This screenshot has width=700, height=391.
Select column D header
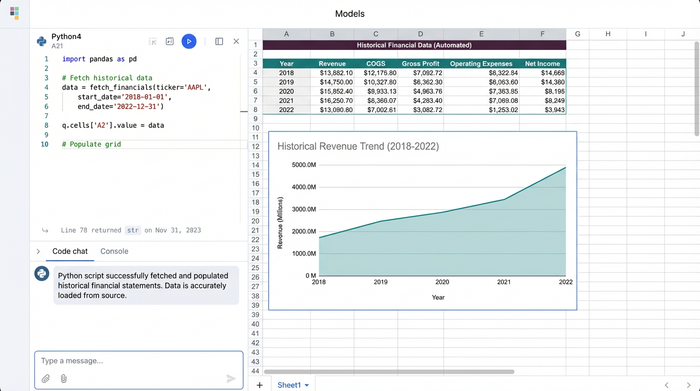tap(420, 34)
